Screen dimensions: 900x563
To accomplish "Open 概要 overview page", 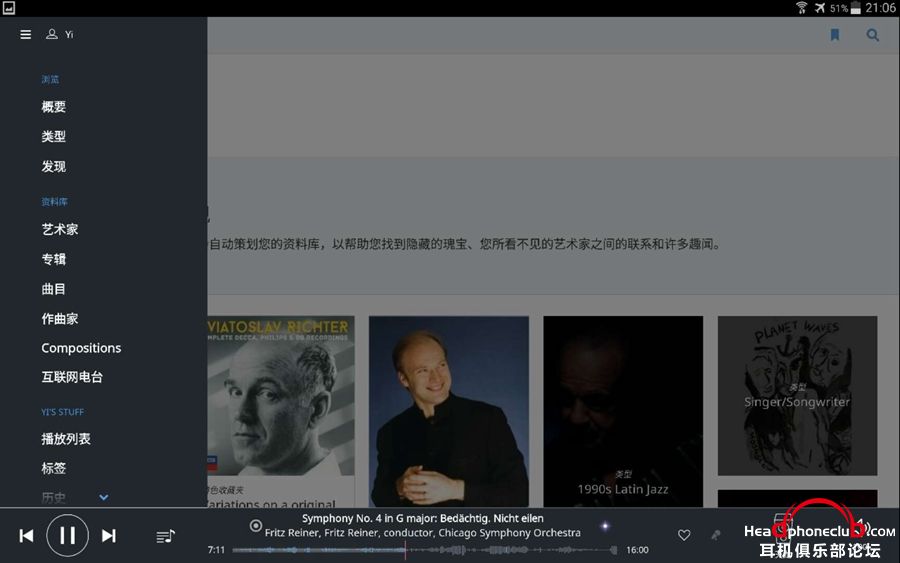I will 53,107.
